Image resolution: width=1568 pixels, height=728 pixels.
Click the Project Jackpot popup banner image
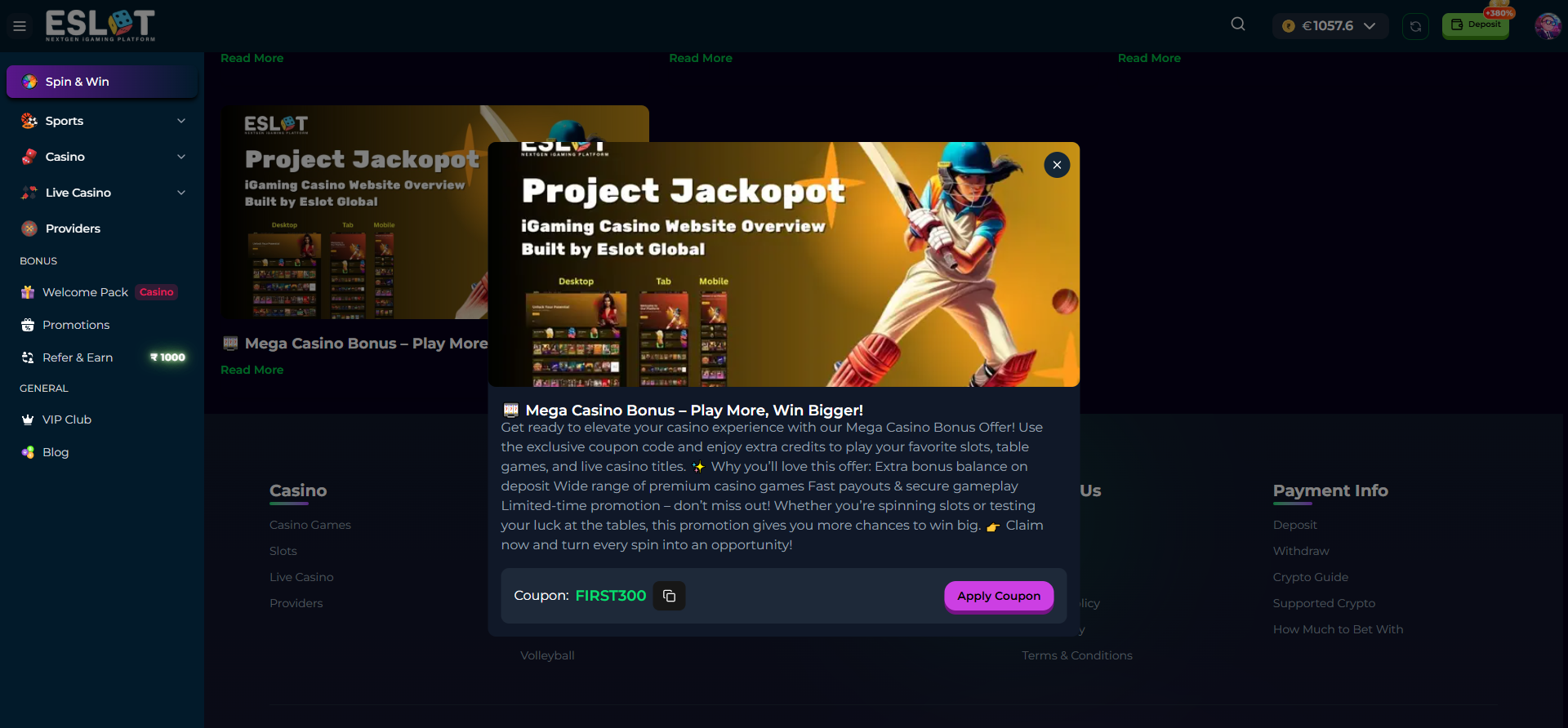[x=784, y=264]
